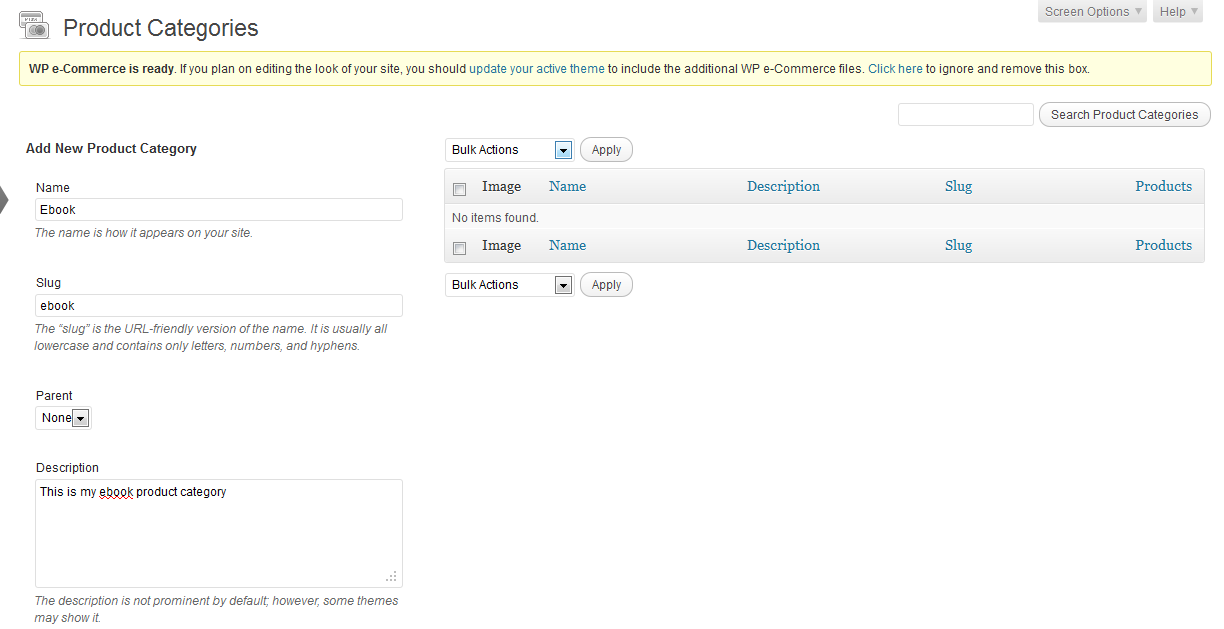Click Search Product Categories button
Viewport: 1224px width, 629px height.
point(1124,115)
